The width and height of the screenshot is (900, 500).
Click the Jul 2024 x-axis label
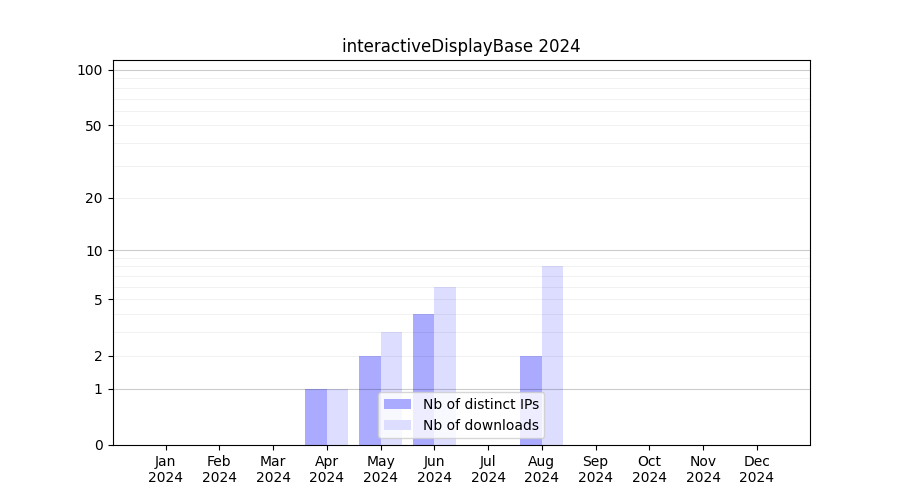coord(488,469)
